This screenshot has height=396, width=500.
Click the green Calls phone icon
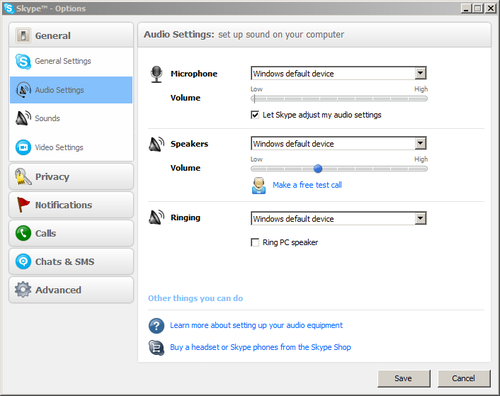point(23,233)
